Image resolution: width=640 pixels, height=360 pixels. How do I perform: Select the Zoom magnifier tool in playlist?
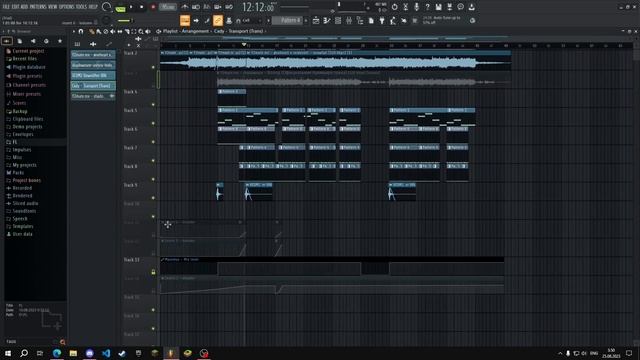tap(141, 31)
